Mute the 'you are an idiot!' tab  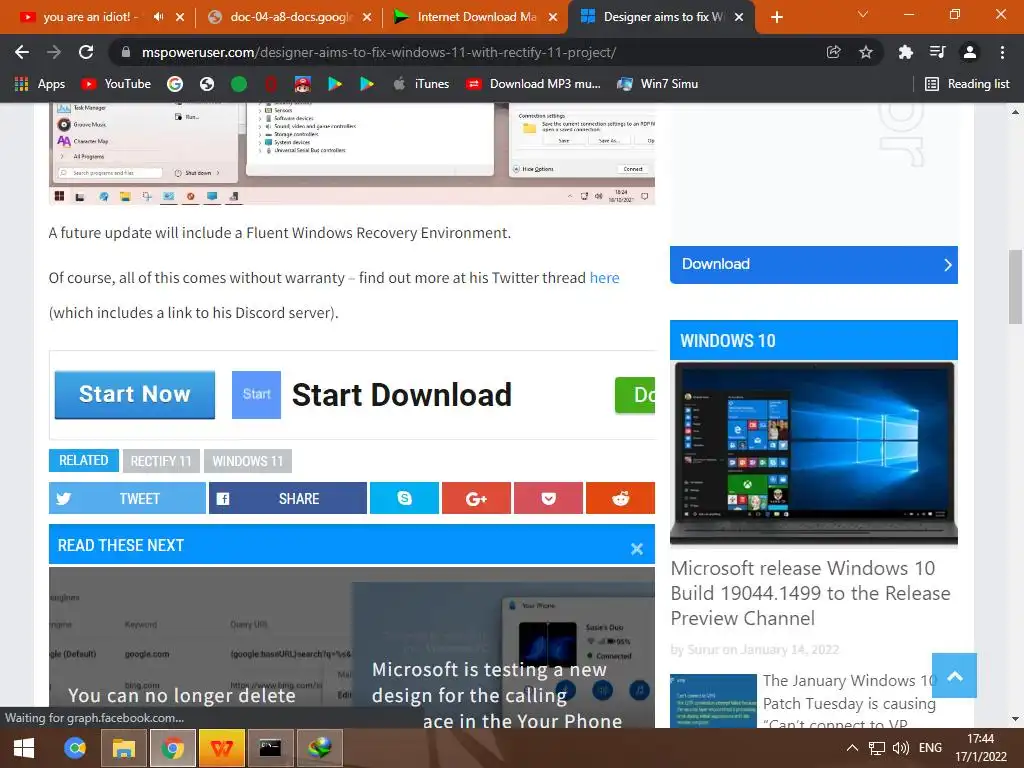point(158,17)
